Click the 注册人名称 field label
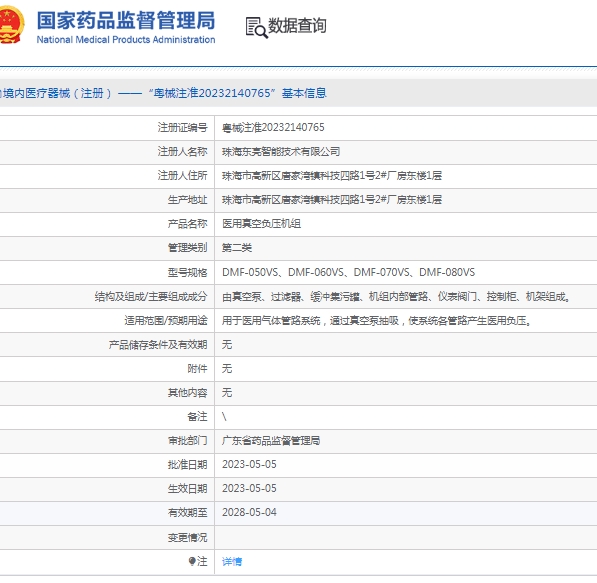This screenshot has width=597, height=583. coord(182,152)
